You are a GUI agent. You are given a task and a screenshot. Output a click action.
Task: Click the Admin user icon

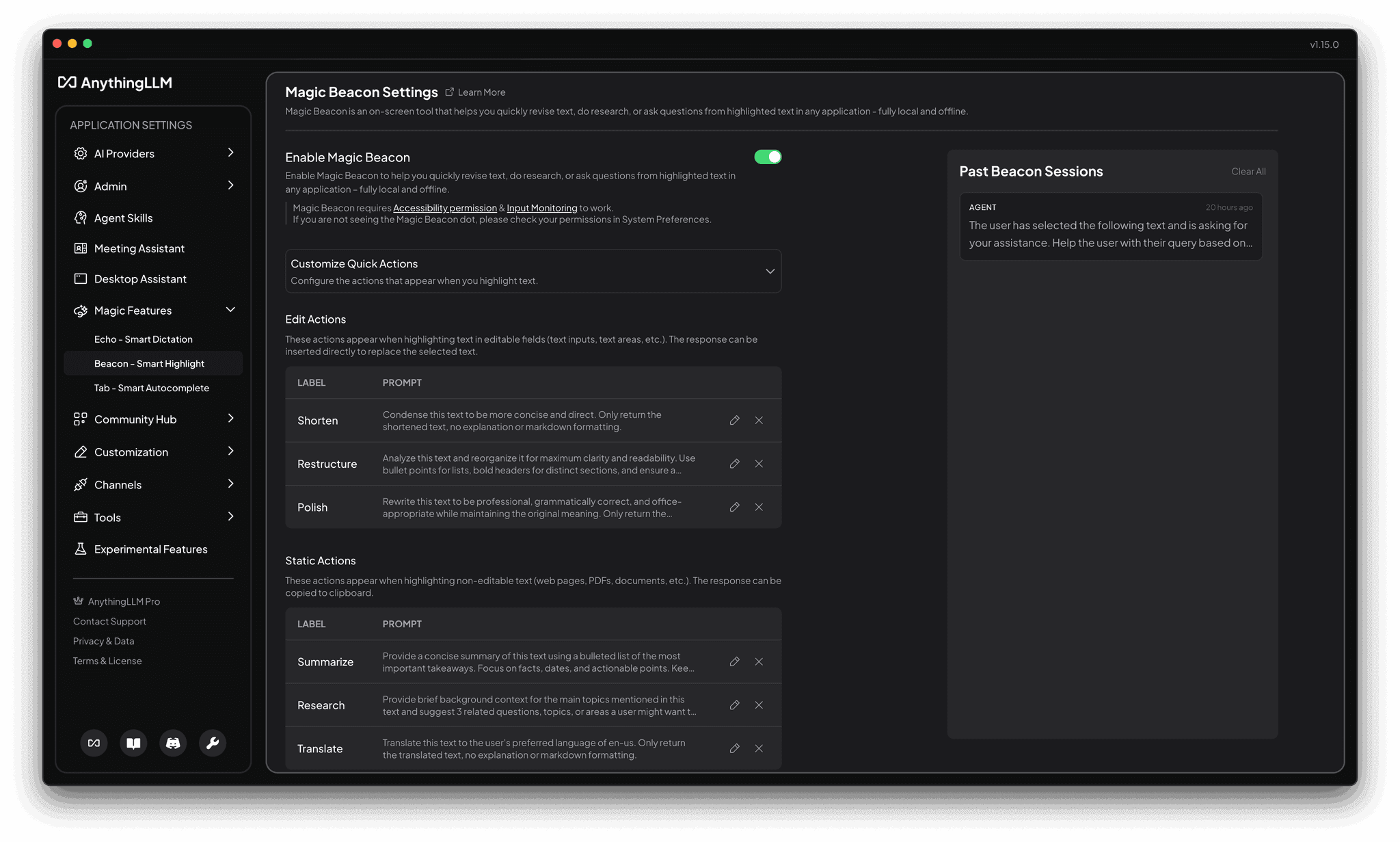click(x=81, y=186)
